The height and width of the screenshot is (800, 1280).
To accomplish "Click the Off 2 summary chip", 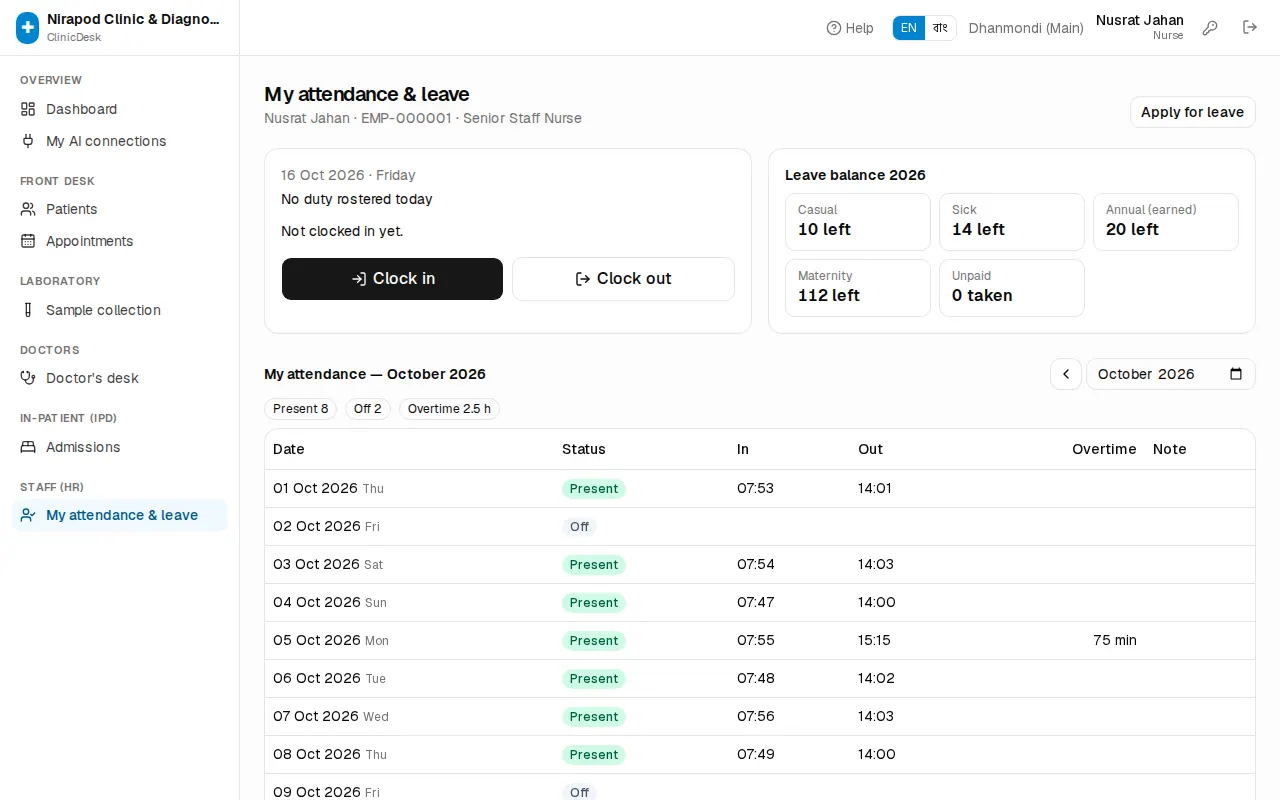I will click(x=368, y=409).
